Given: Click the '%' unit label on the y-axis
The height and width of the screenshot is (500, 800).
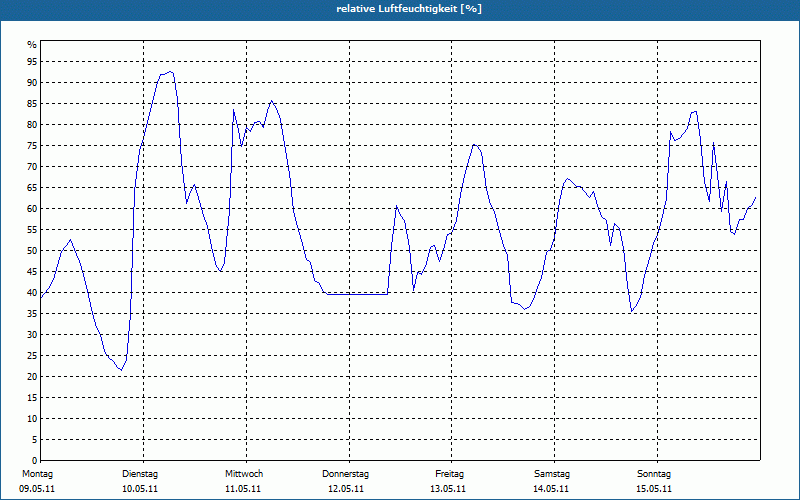Looking at the screenshot, I should click(32, 45).
